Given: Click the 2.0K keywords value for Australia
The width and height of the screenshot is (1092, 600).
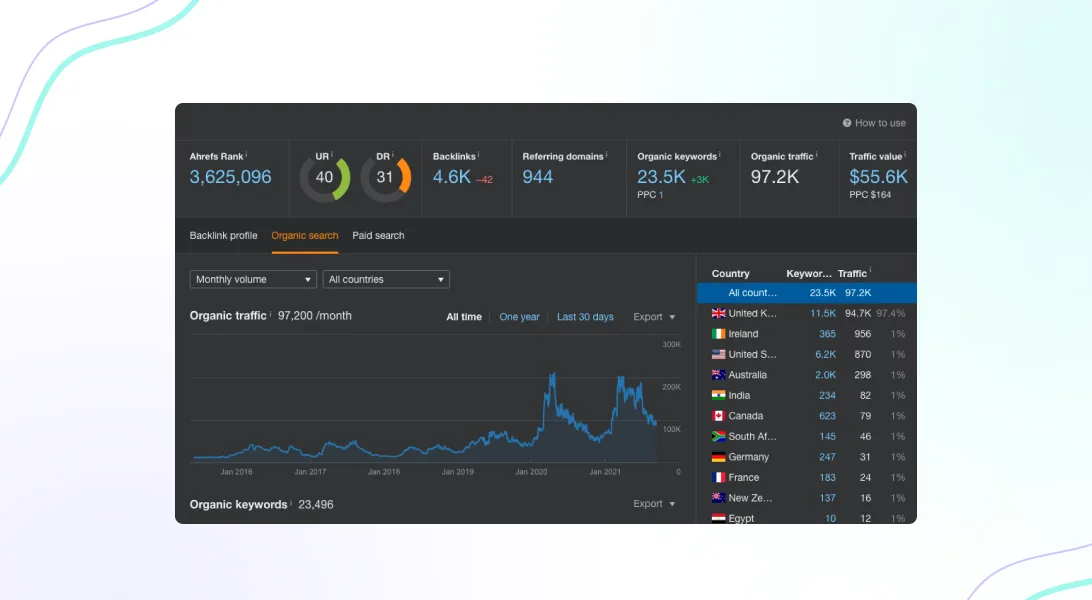Looking at the screenshot, I should (x=825, y=375).
